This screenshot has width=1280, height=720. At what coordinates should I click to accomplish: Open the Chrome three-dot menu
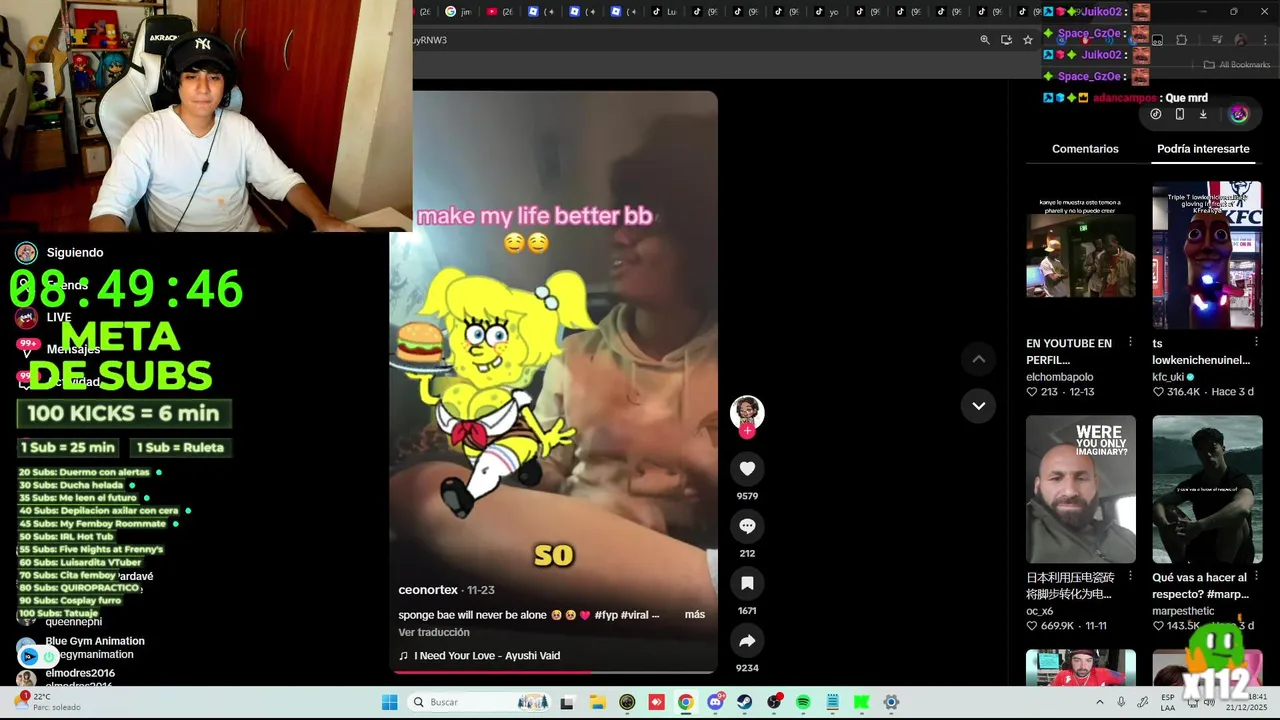pos(1264,40)
